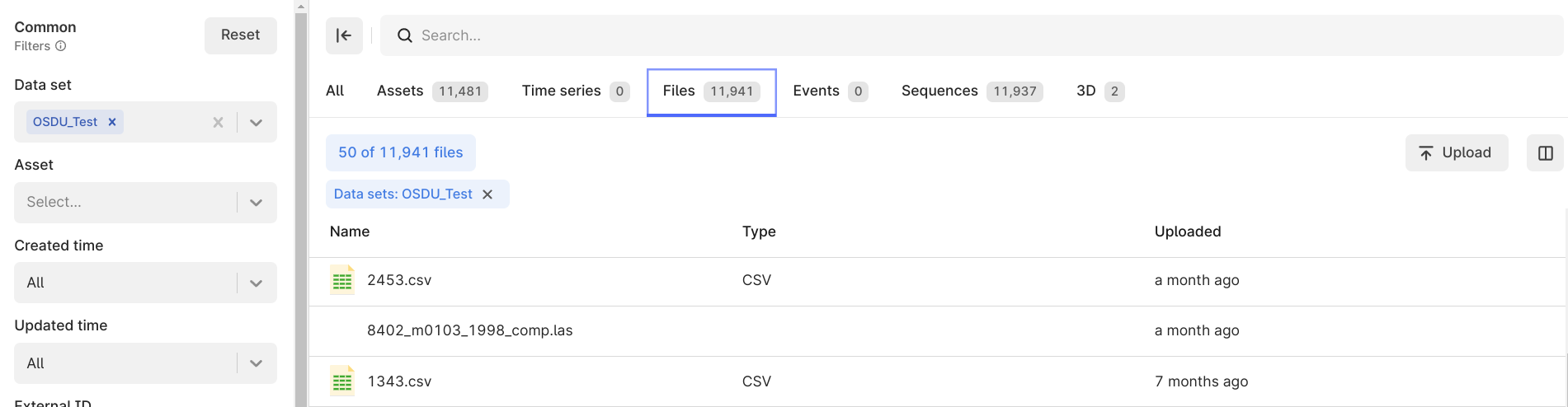This screenshot has height=407, width=1568.
Task: Clear the Data set selection with the grey X
Action: coord(218,122)
